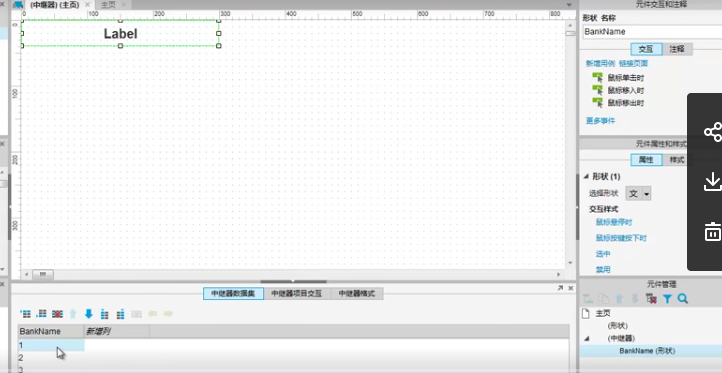Image resolution: width=722 pixels, height=373 pixels.
Task: Click the shape name field containing BankName
Action: 652,32
